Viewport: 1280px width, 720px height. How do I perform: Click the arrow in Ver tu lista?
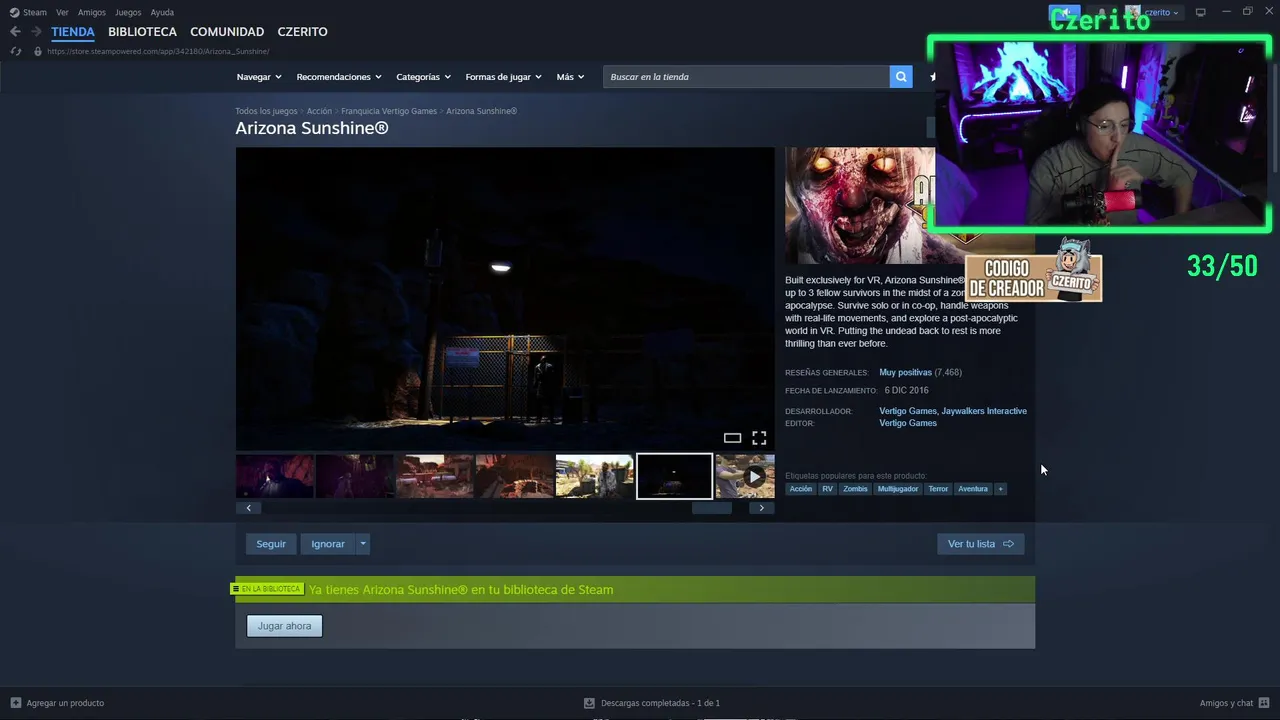pos(1008,544)
